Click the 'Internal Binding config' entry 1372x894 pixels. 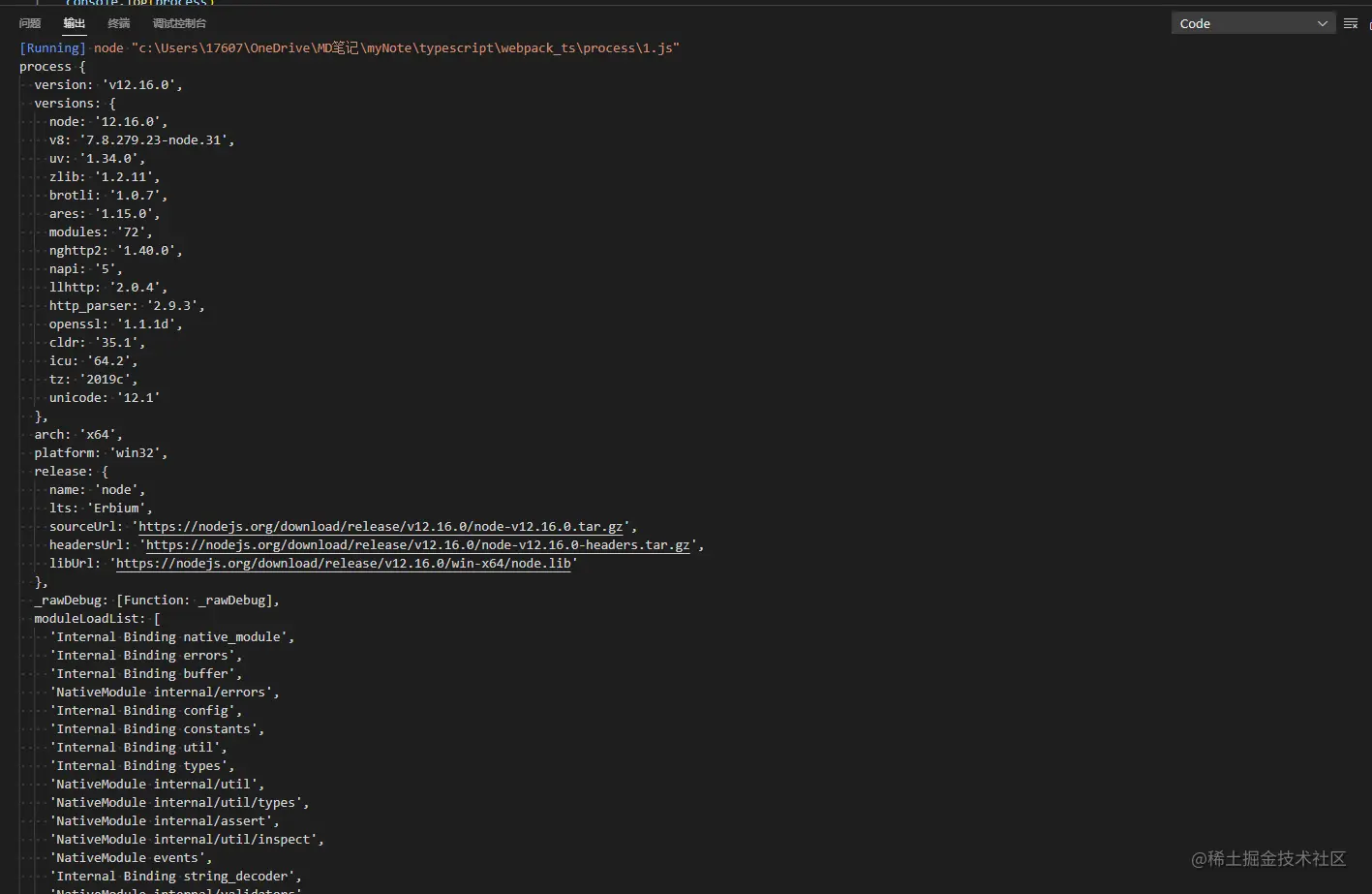[x=146, y=711]
